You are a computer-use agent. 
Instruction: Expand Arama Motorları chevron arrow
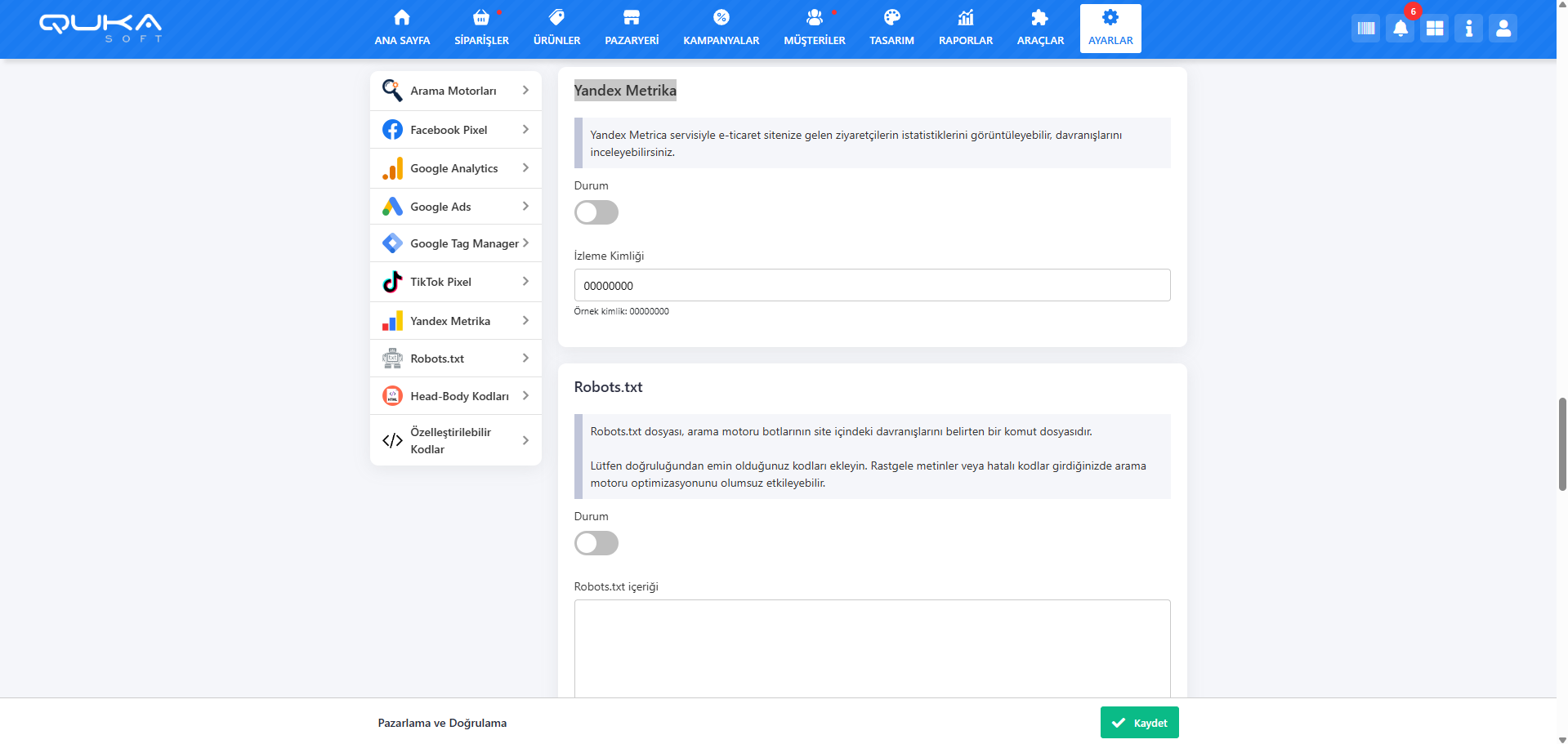[525, 91]
